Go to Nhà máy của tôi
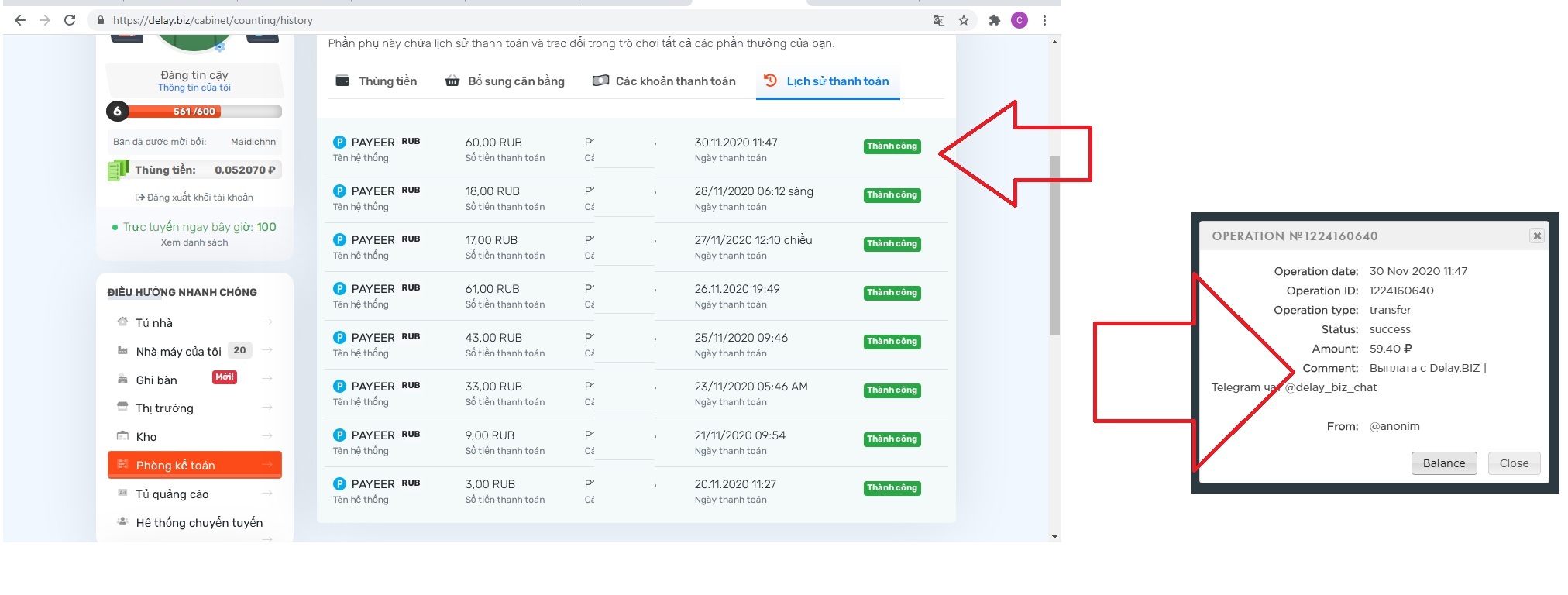The height and width of the screenshot is (595, 1568). 178,352
